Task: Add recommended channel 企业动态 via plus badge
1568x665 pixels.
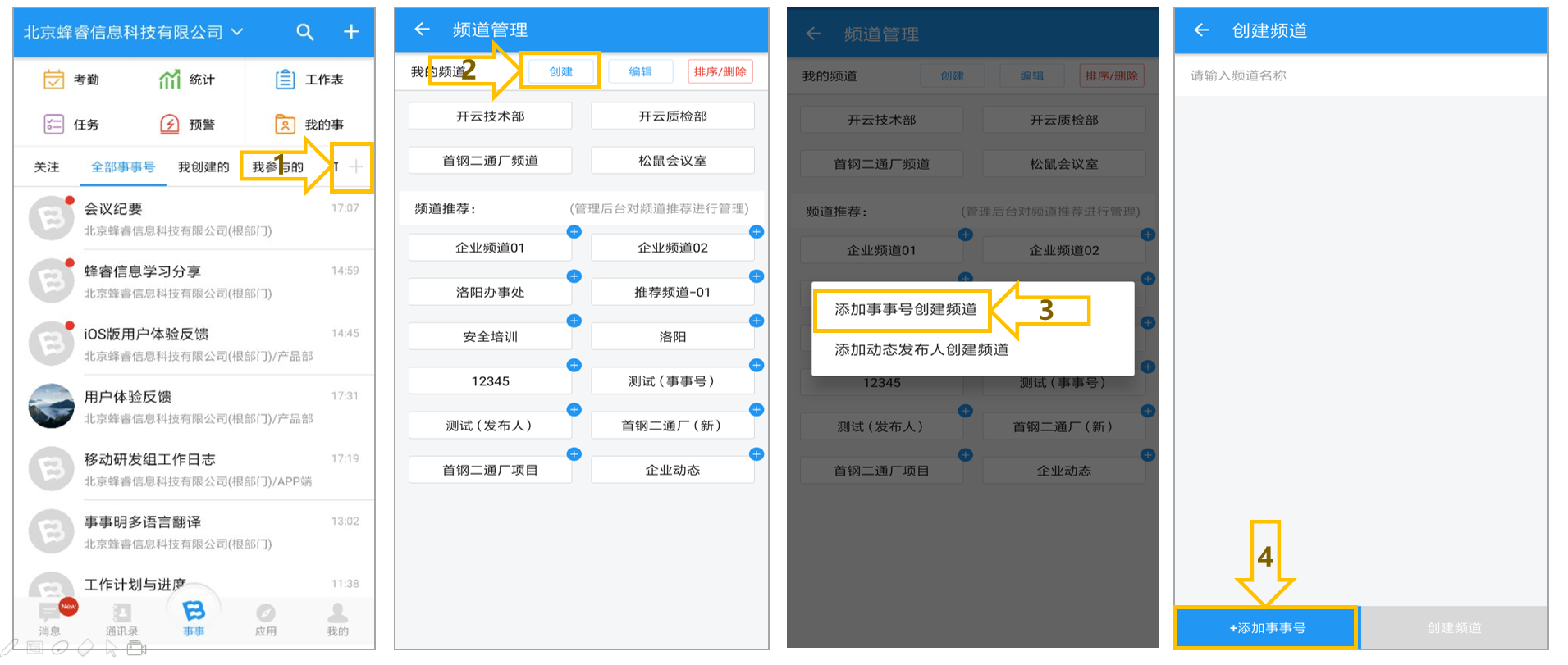Action: coord(757,454)
